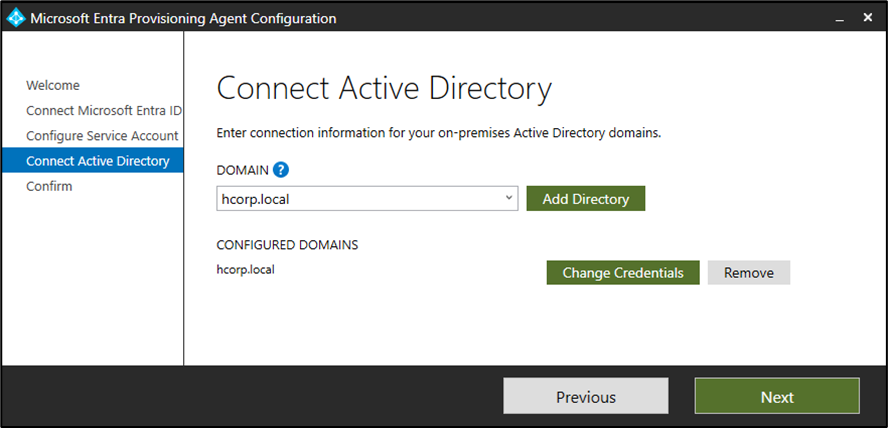Open the Connect Microsoft Entra ID step
The width and height of the screenshot is (888, 428).
pos(102,111)
